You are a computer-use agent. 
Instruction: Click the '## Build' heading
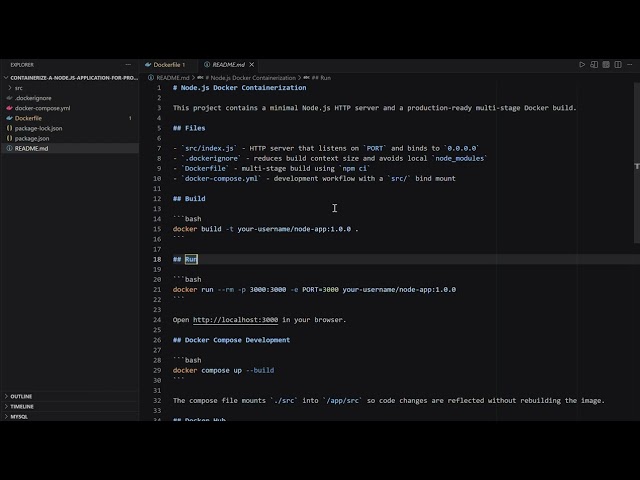[x=189, y=199]
